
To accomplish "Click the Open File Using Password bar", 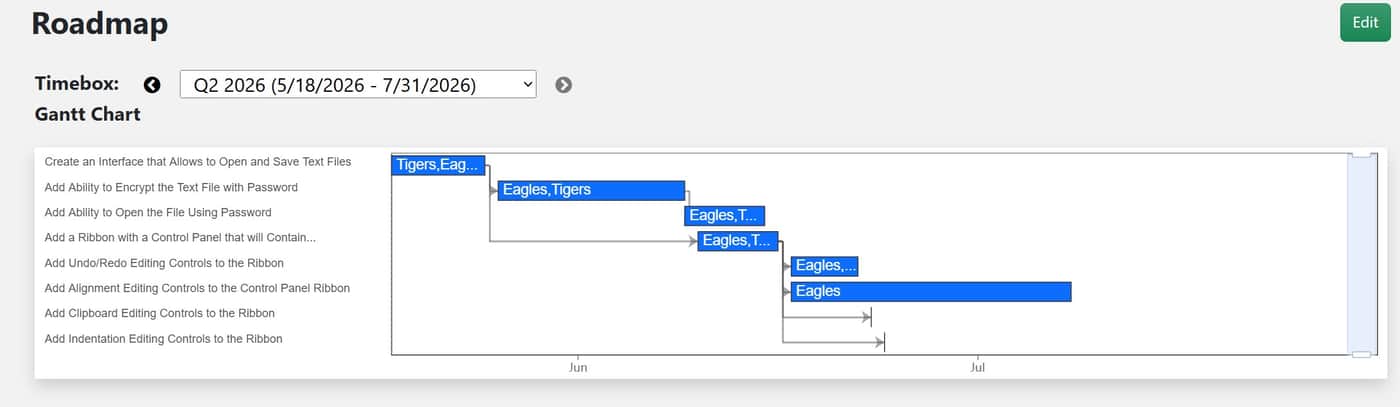I will coord(724,215).
